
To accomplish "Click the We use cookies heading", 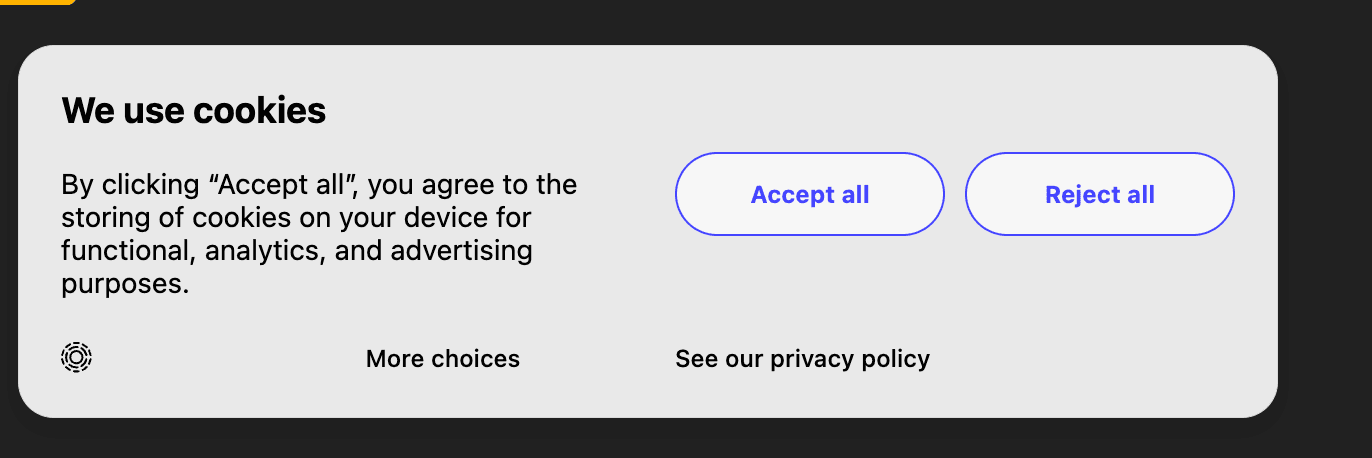I will [x=193, y=110].
